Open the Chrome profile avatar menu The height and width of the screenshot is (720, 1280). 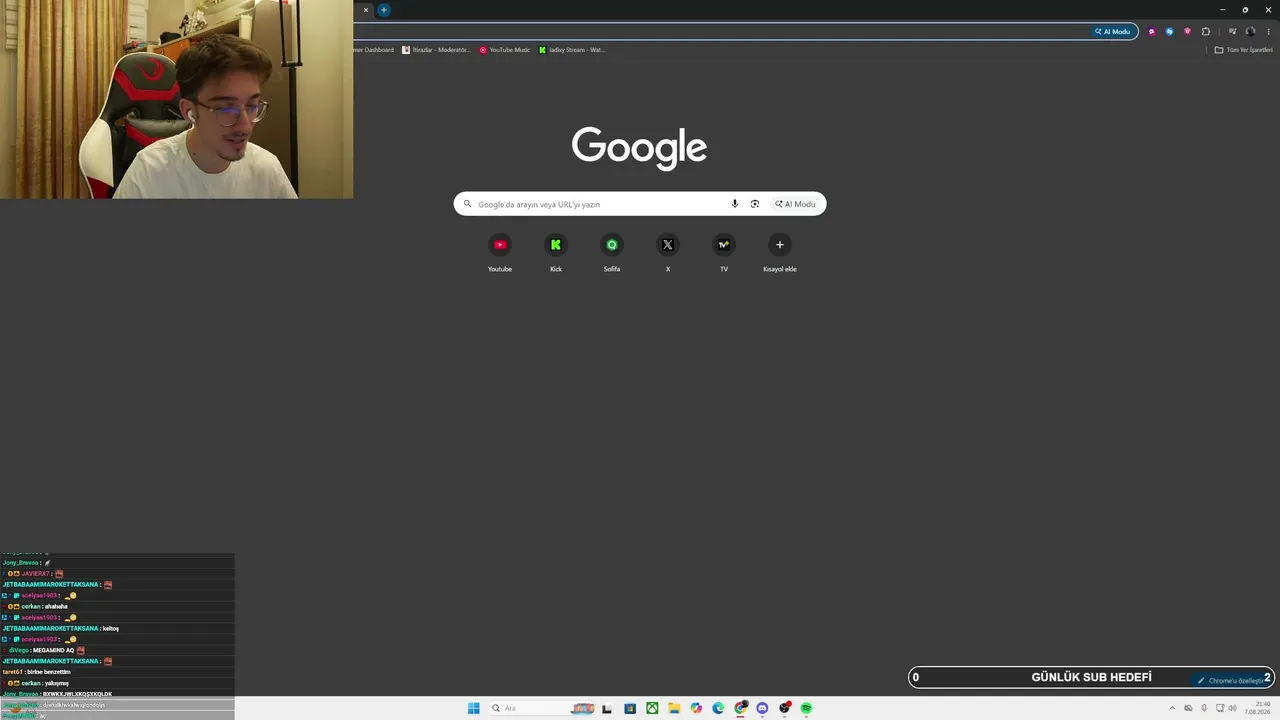pyautogui.click(x=1250, y=31)
